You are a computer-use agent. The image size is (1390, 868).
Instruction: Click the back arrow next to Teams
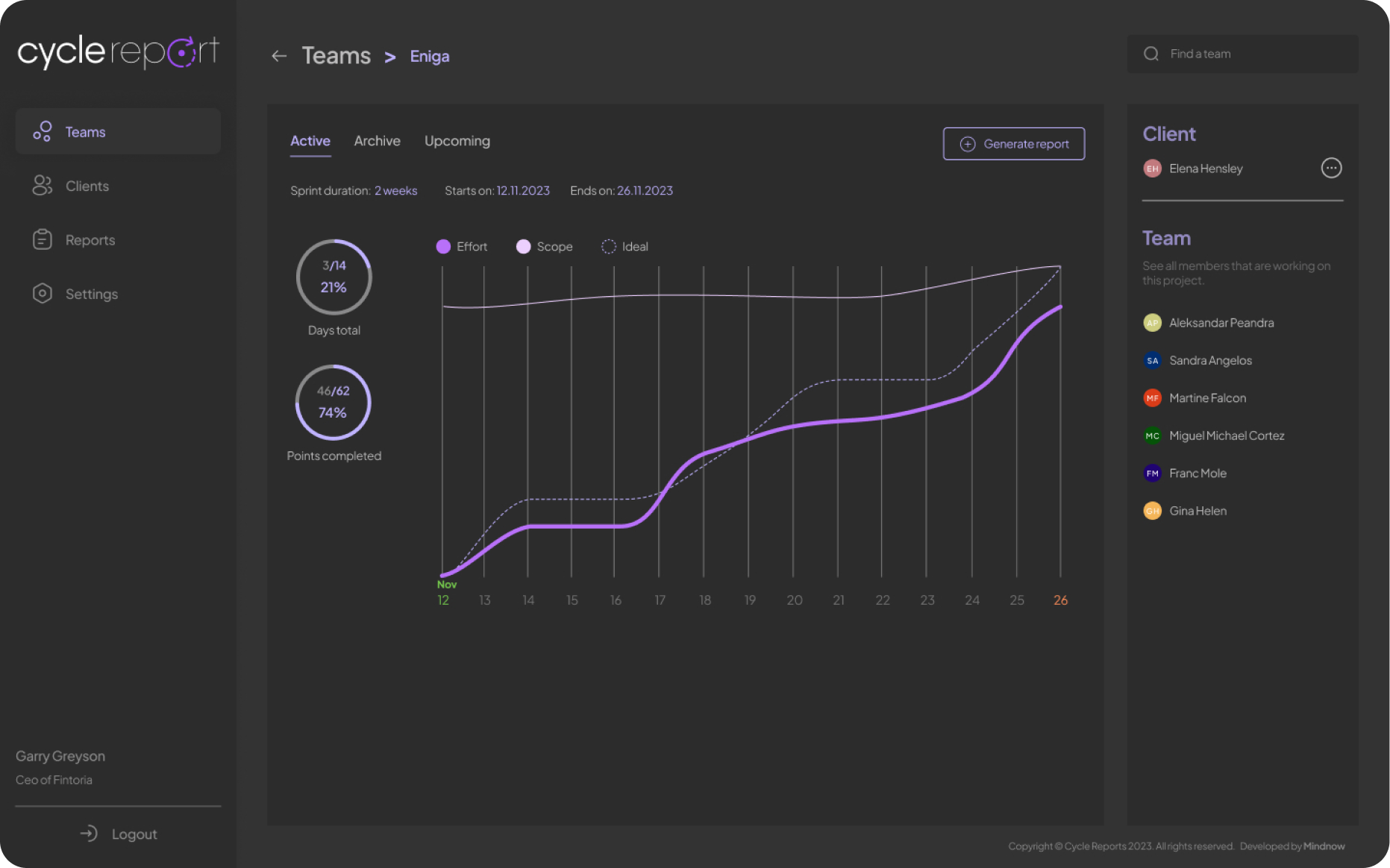pyautogui.click(x=278, y=56)
